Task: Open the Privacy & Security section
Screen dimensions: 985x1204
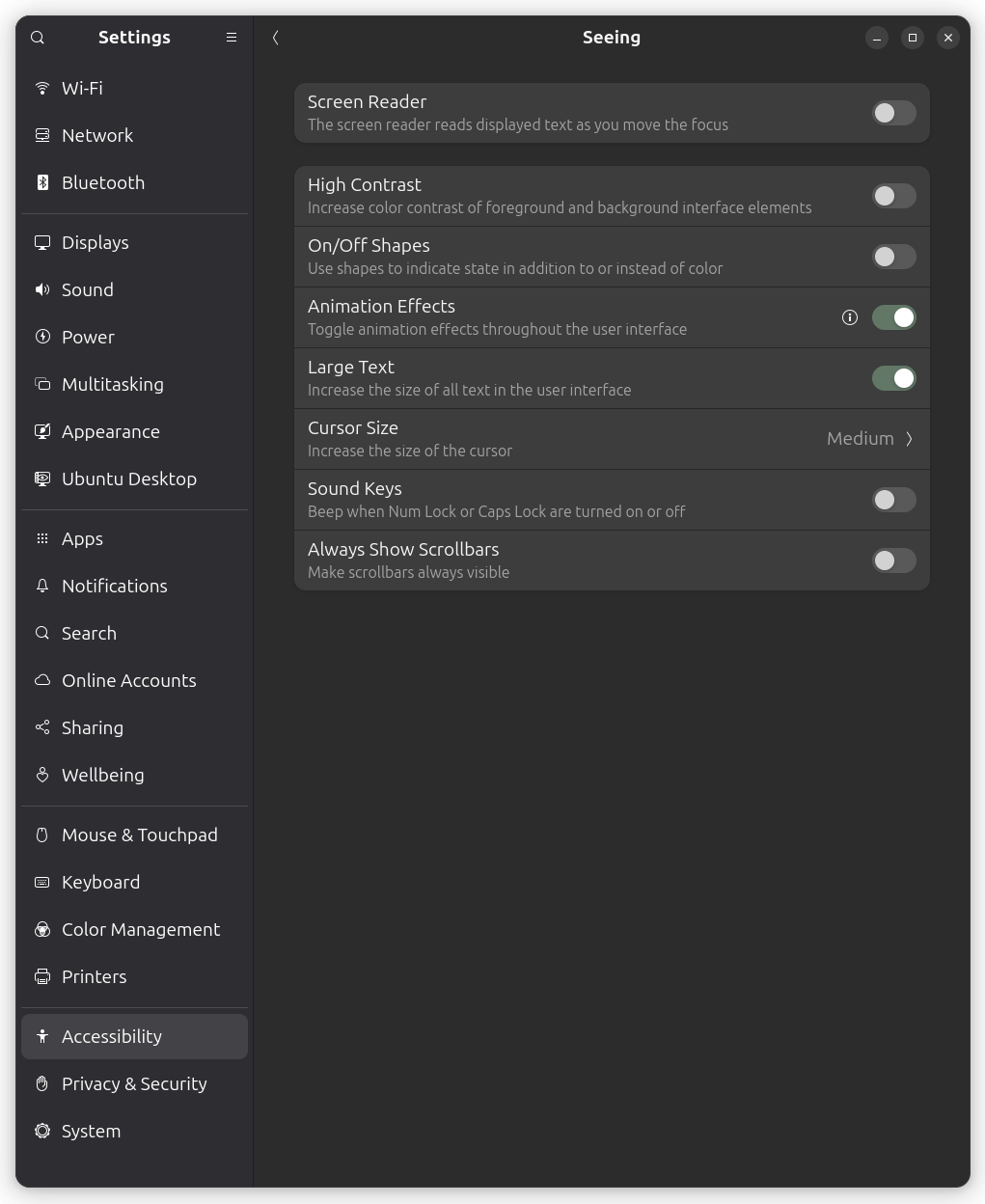Action: pyautogui.click(x=134, y=1083)
